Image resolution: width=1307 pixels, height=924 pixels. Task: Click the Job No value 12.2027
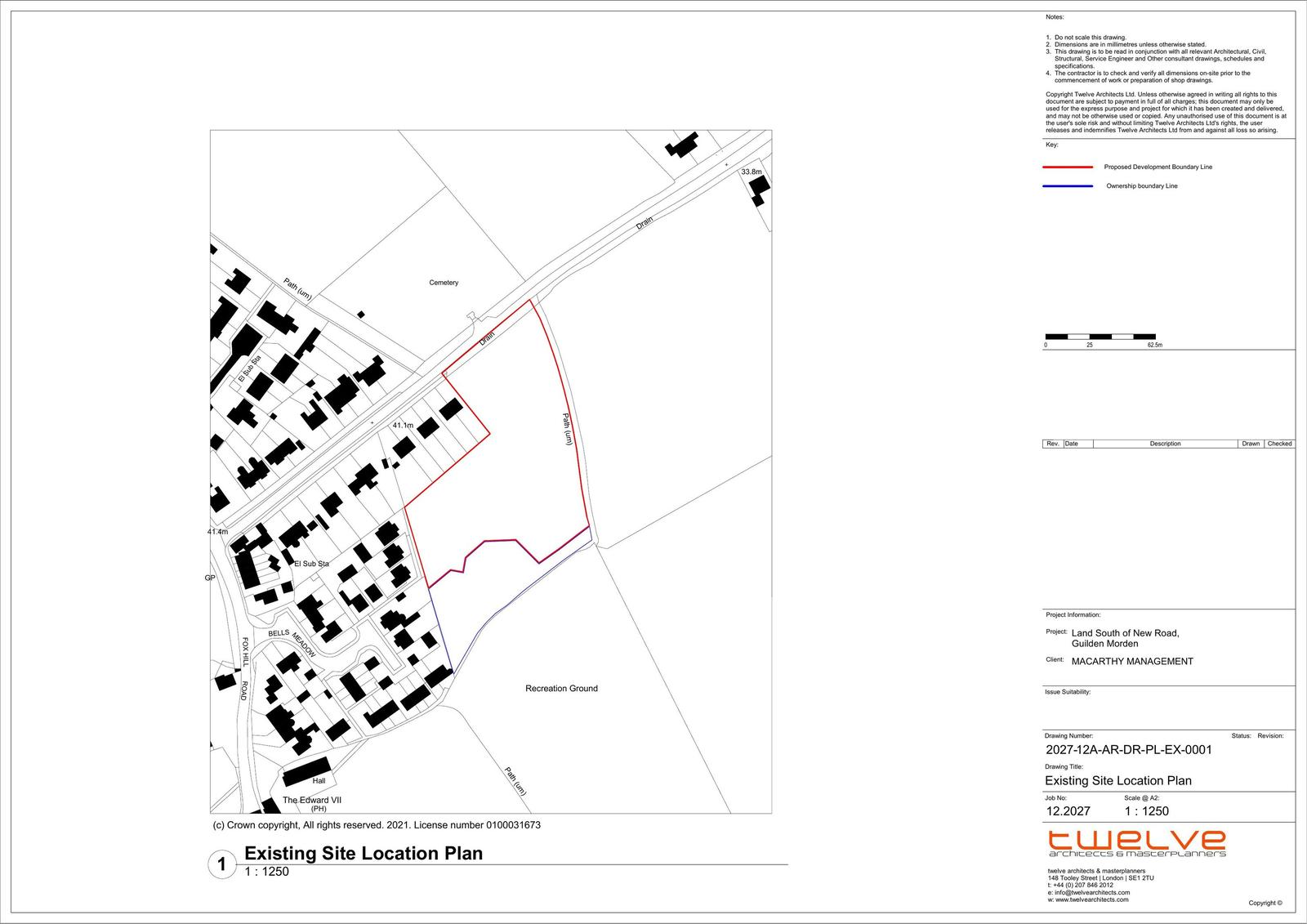pyautogui.click(x=1068, y=811)
